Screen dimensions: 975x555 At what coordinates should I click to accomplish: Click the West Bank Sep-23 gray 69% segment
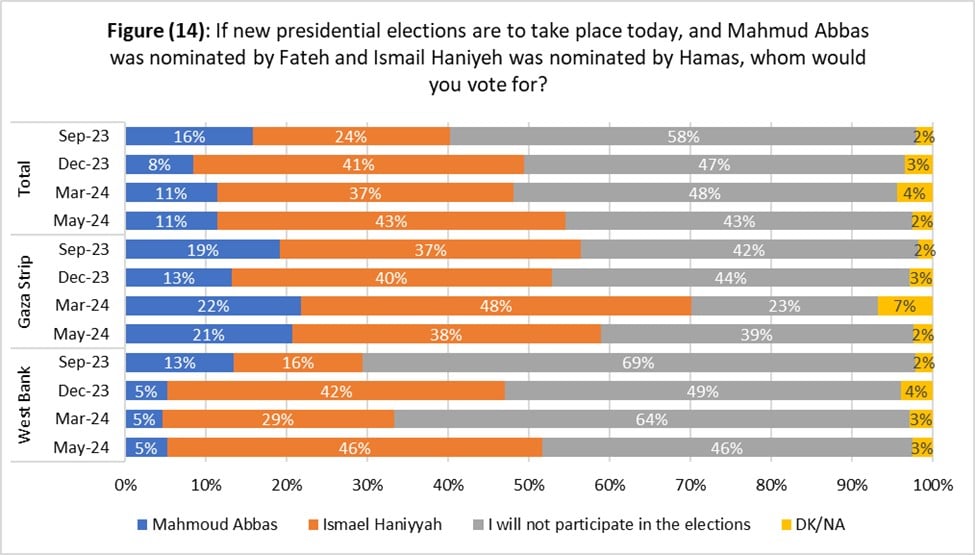(x=639, y=362)
